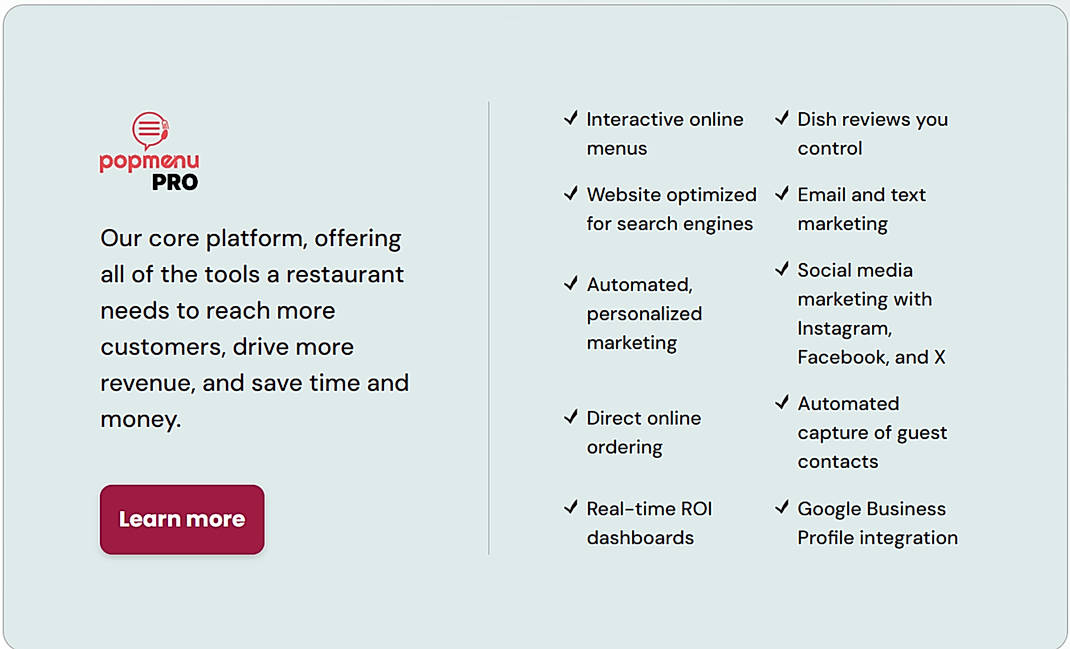Select the Google Business Profile integration item
The image size is (1070, 649).
pyautogui.click(x=877, y=523)
